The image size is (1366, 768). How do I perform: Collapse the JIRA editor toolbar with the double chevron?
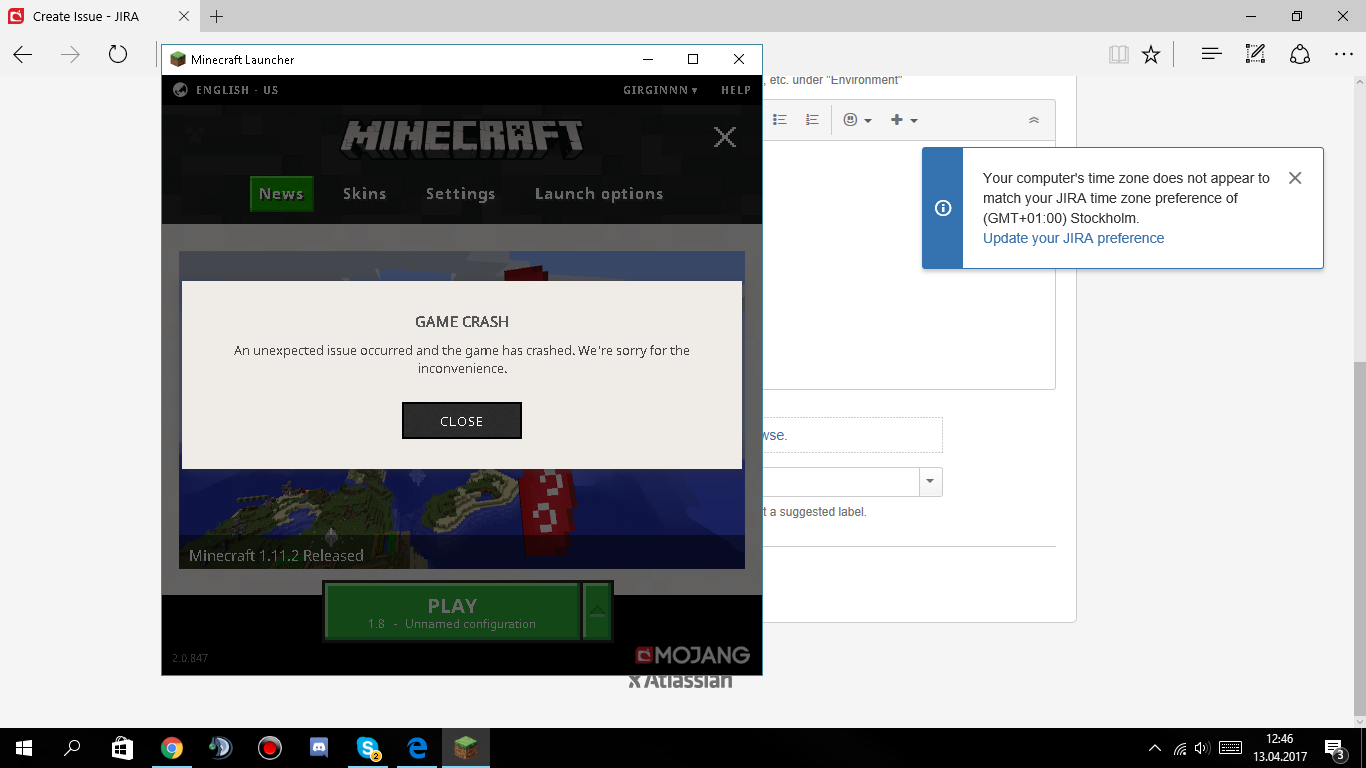point(1034,120)
